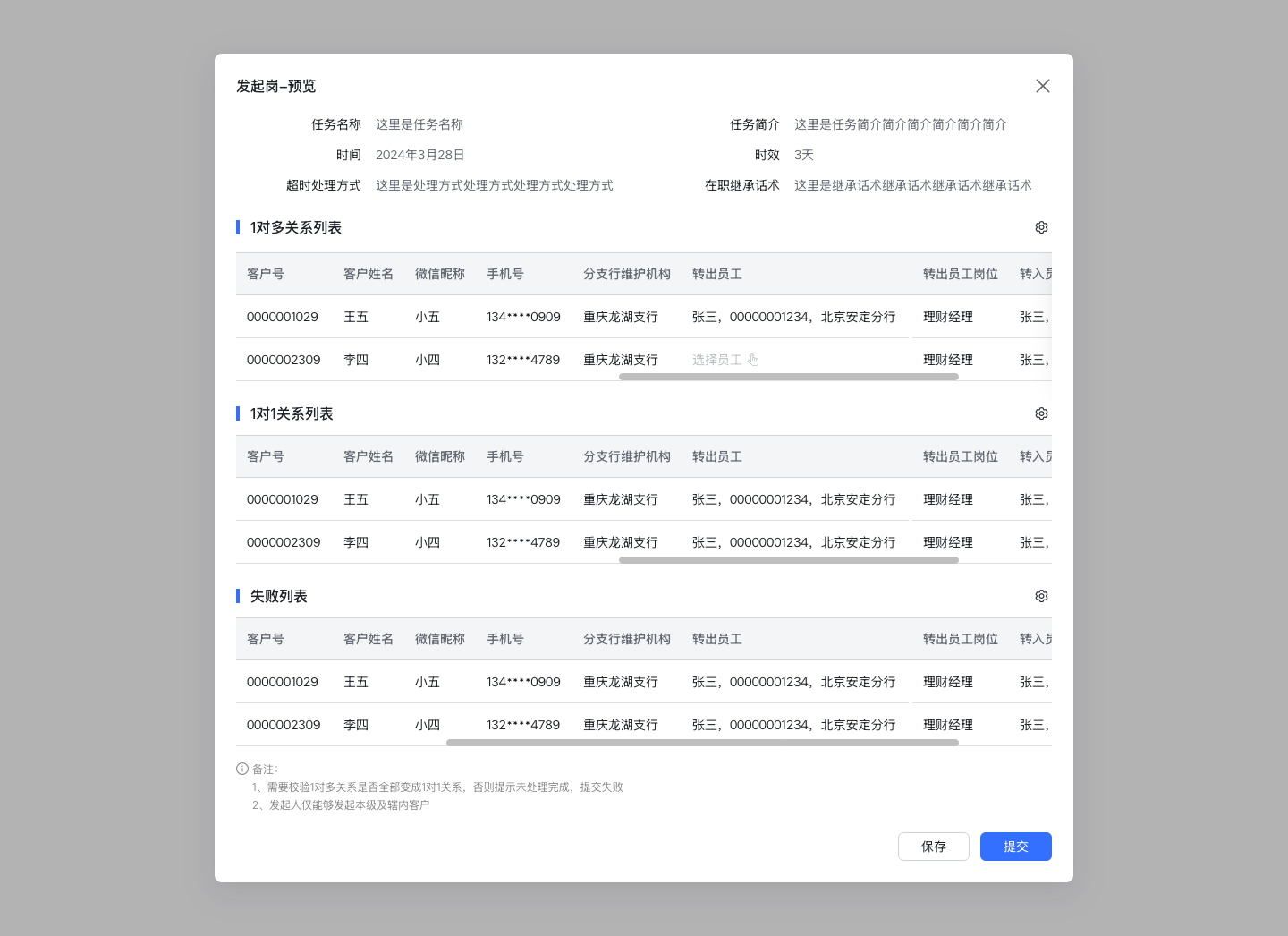
Task: Click 微信昵称 header in 失败列表
Action: coord(440,639)
